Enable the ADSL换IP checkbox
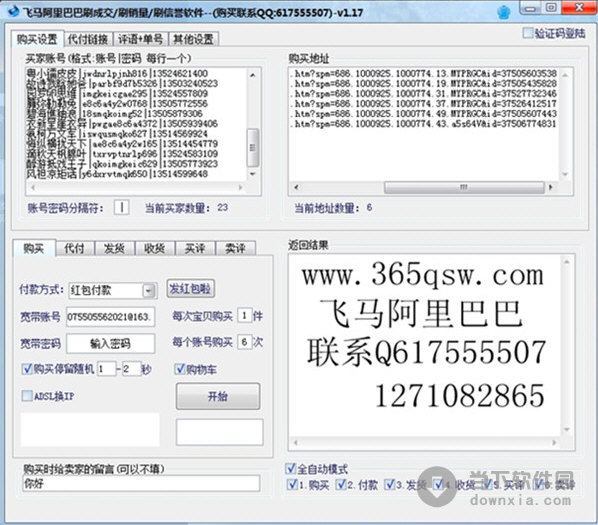This screenshot has width=598, height=525. [27, 396]
